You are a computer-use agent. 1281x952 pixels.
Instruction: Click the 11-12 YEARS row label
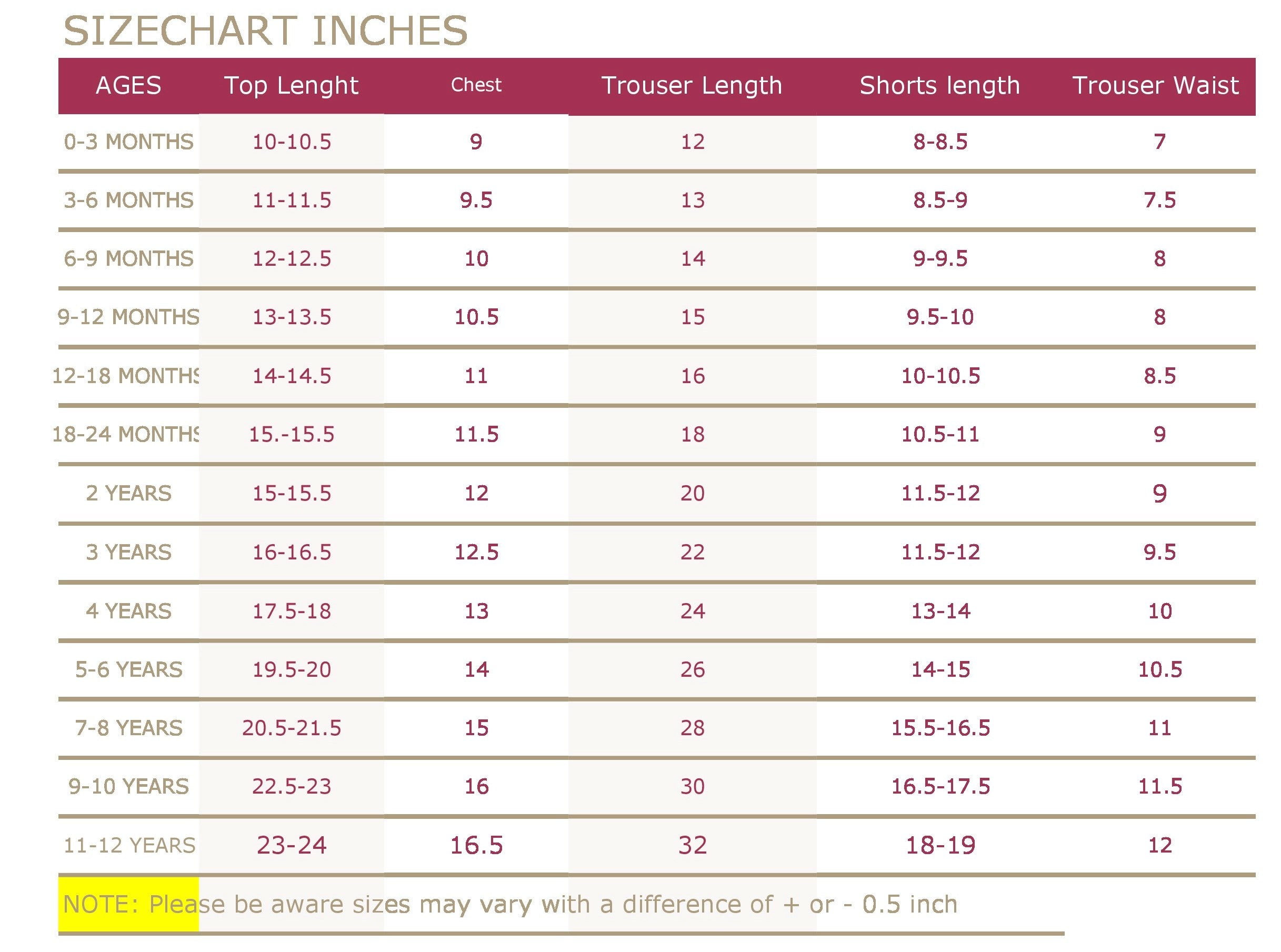pos(129,845)
